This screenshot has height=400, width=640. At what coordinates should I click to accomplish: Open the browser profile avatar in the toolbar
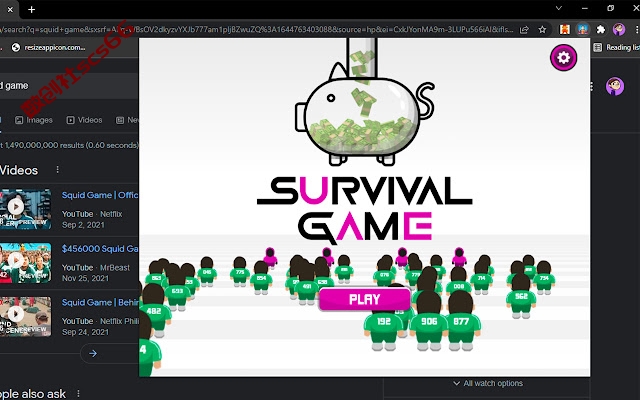619,29
